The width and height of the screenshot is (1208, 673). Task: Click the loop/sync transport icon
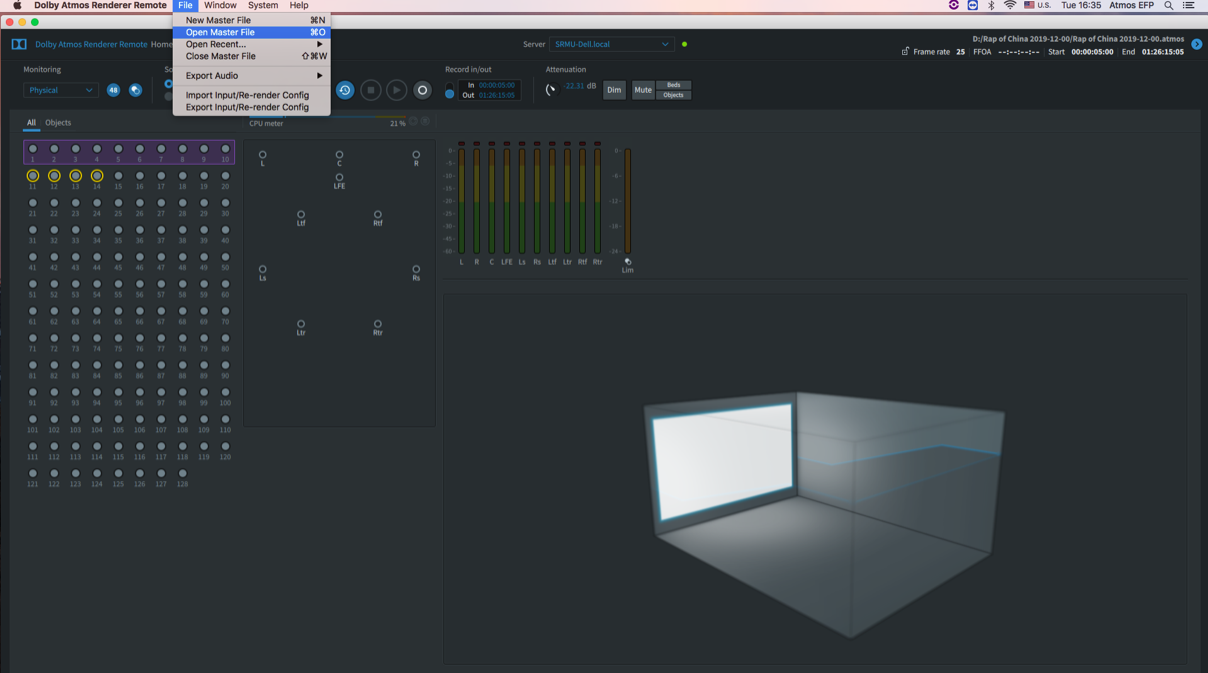(x=345, y=90)
